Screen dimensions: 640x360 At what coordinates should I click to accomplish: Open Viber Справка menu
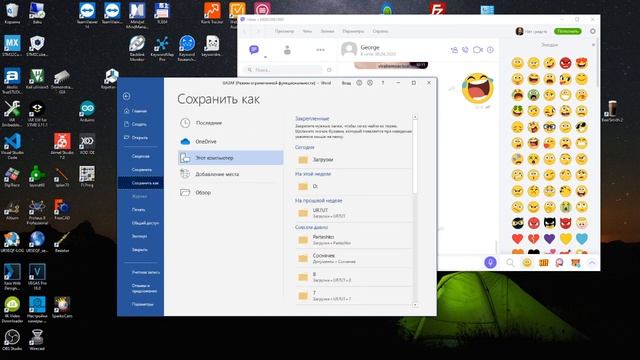(x=380, y=31)
